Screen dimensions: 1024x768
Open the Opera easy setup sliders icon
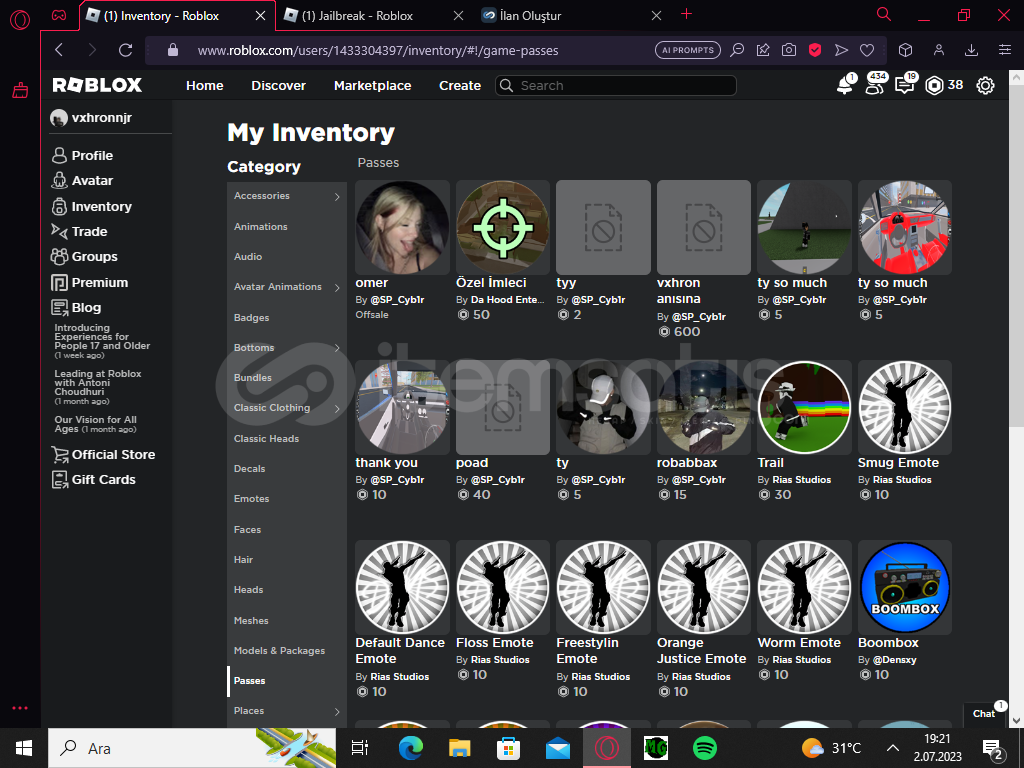pos(1005,50)
